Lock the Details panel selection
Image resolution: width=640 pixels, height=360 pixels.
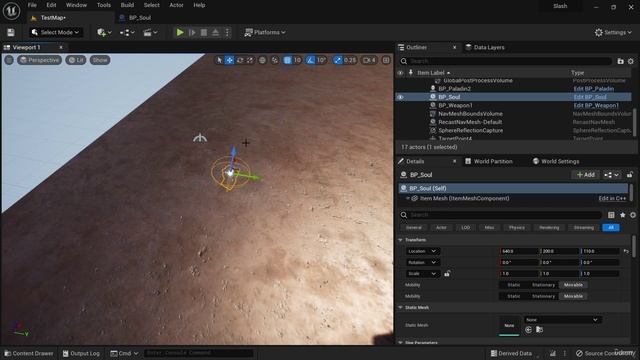coord(630,175)
